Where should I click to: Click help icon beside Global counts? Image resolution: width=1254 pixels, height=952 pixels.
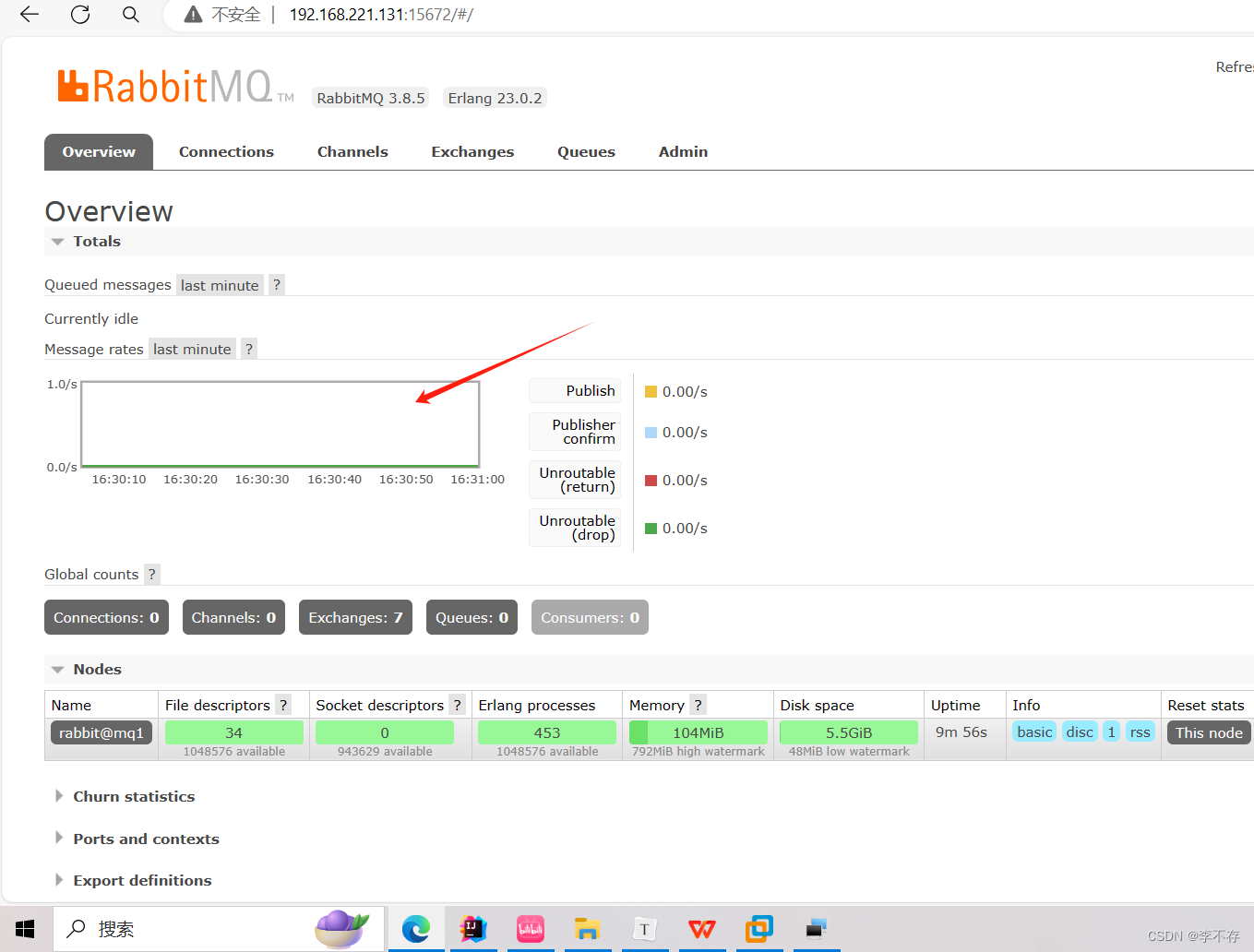[x=152, y=574]
